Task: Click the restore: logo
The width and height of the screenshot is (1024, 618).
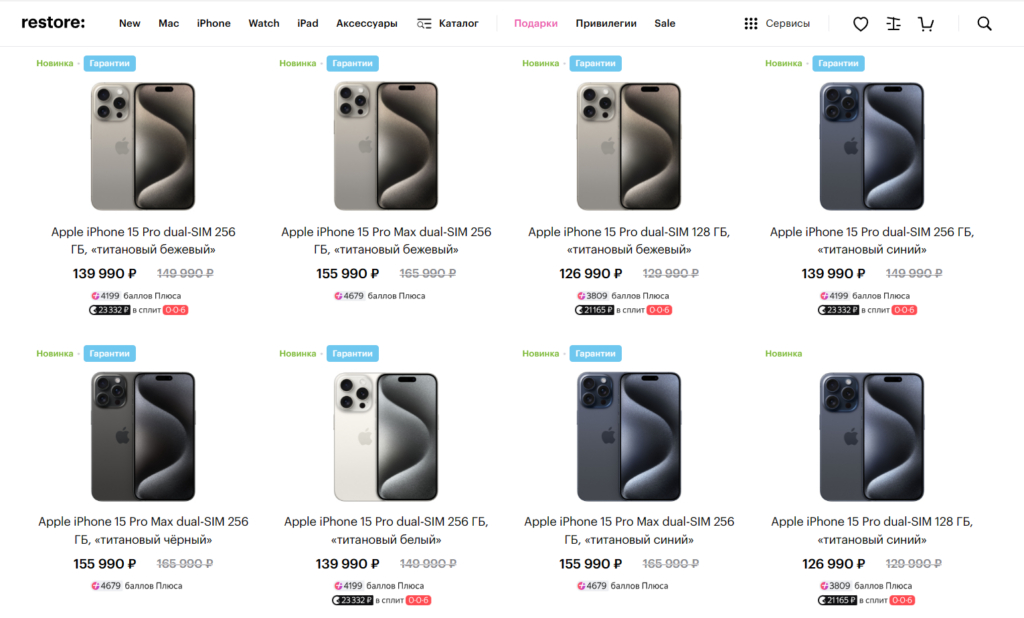Action: coord(53,23)
